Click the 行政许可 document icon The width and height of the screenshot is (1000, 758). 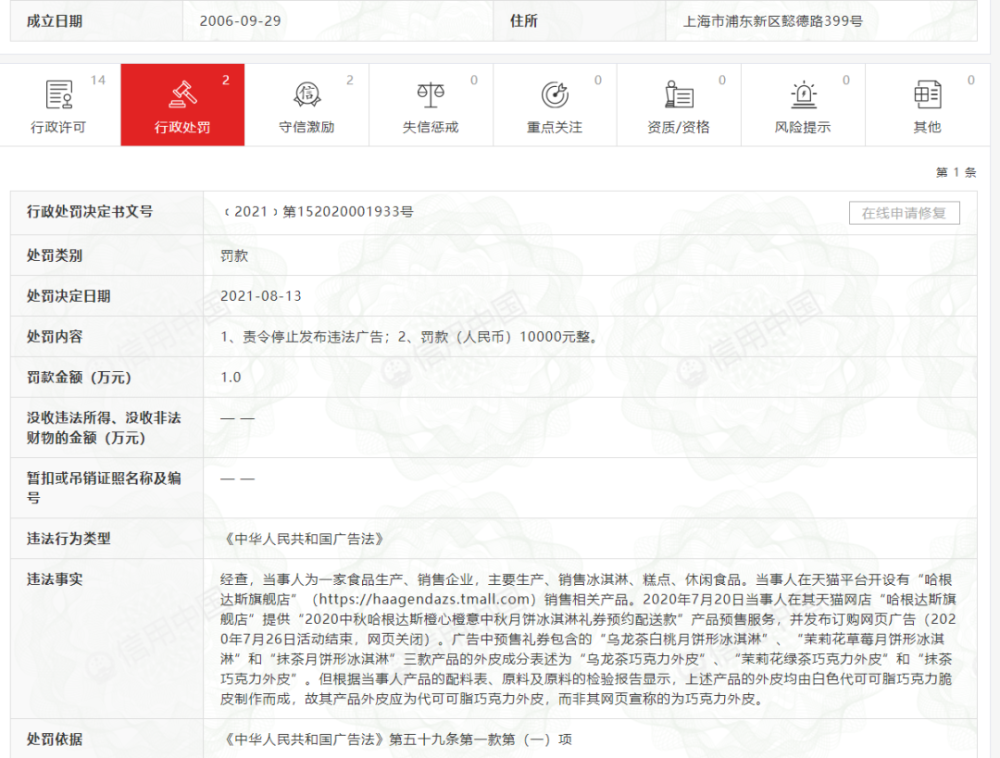click(x=59, y=95)
